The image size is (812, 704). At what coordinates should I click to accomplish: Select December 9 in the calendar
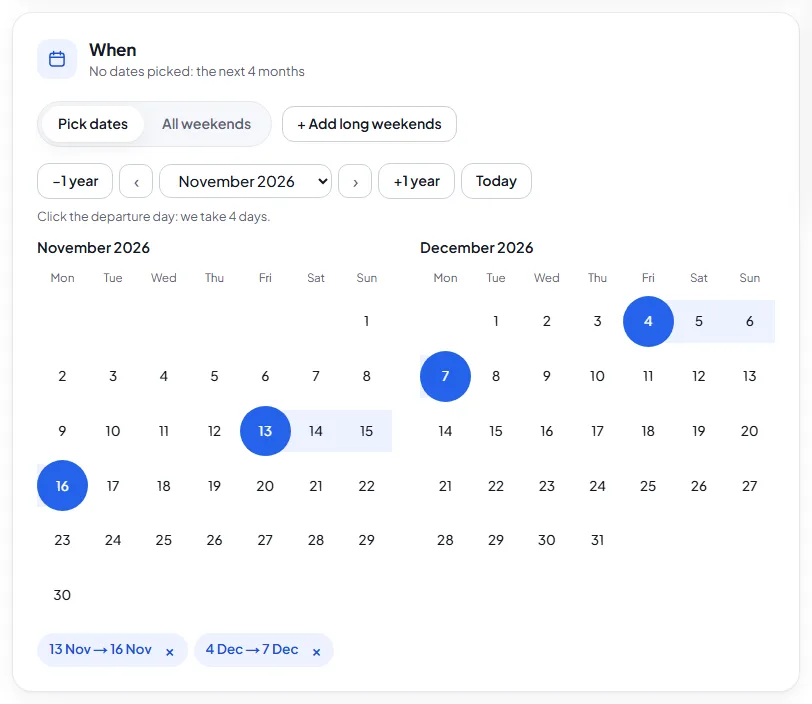tap(547, 376)
